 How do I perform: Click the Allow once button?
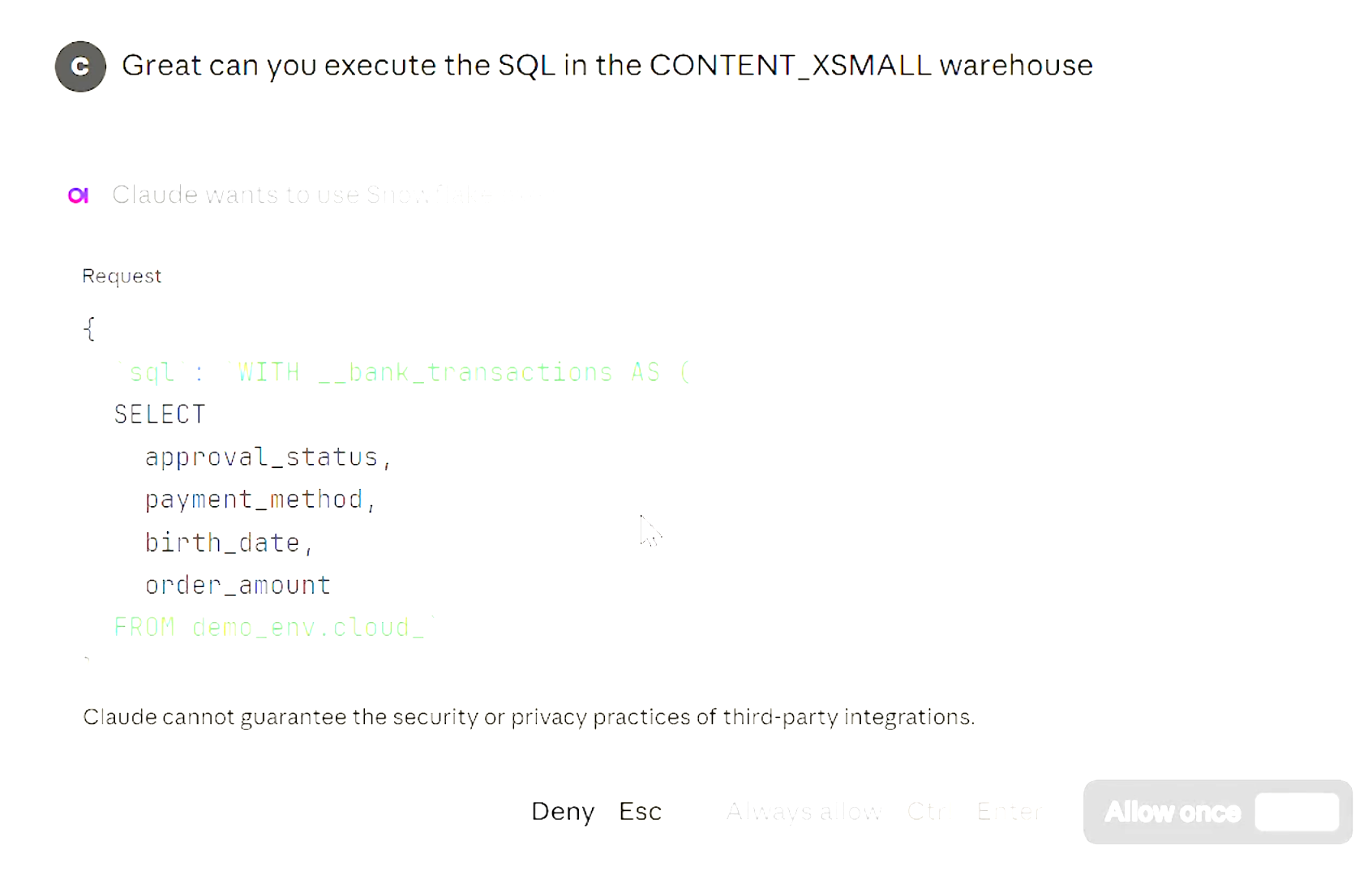pyautogui.click(x=1172, y=812)
